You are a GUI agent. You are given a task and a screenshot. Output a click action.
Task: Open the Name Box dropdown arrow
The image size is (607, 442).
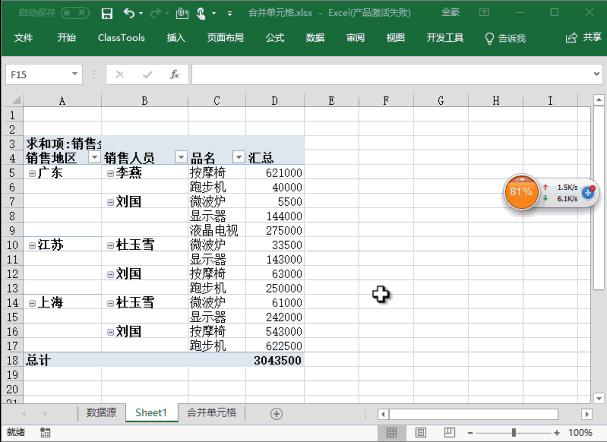pyautogui.click(x=75, y=74)
